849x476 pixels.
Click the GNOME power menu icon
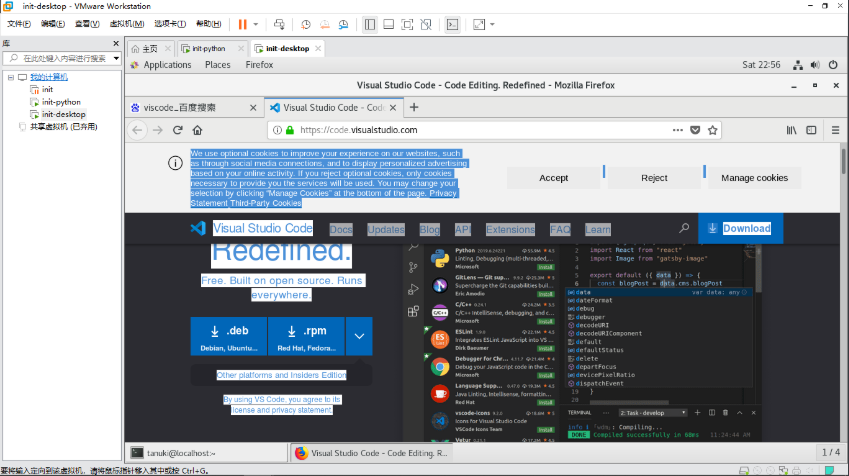point(833,65)
